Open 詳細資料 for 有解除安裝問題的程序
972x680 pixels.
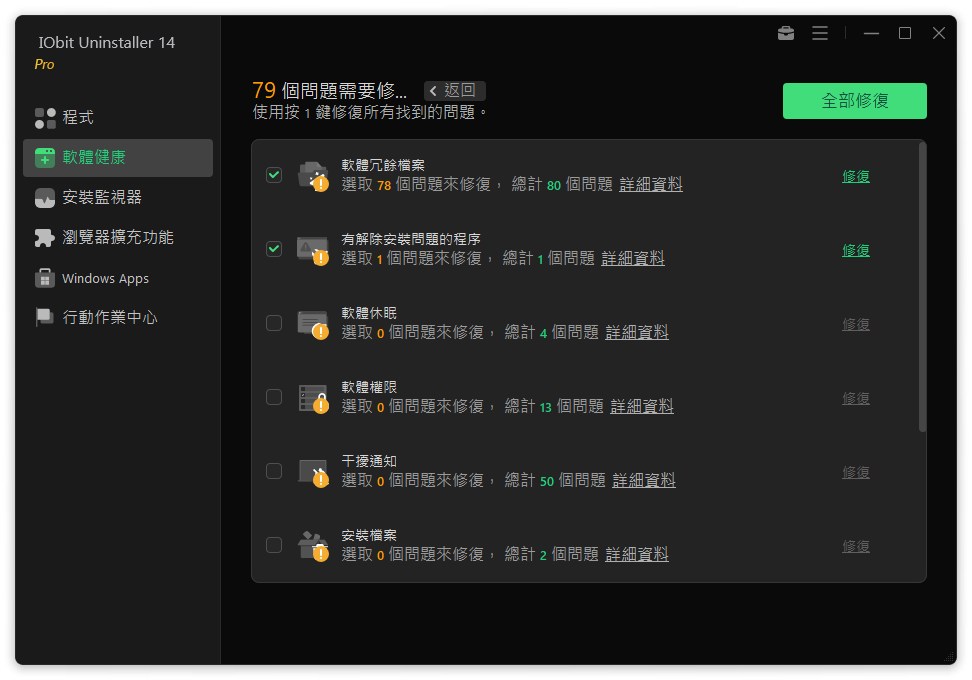click(x=632, y=258)
